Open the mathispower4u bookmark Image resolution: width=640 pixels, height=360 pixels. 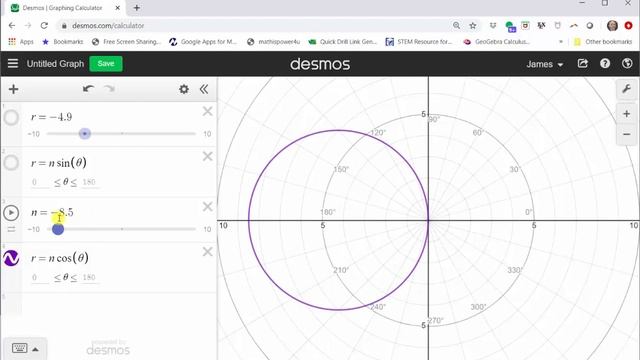pyautogui.click(x=273, y=42)
